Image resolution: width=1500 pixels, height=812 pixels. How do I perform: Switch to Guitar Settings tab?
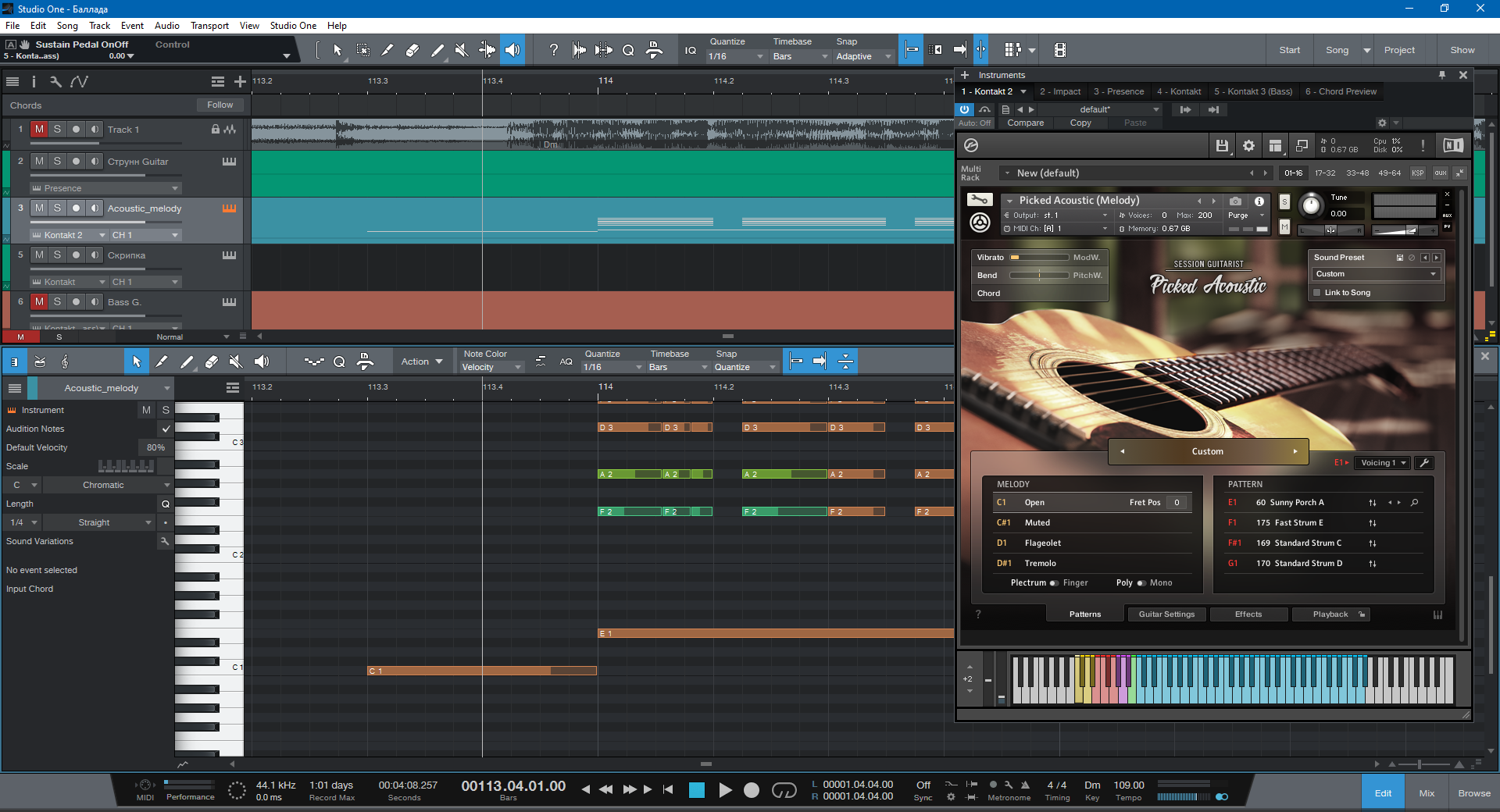click(x=1166, y=614)
